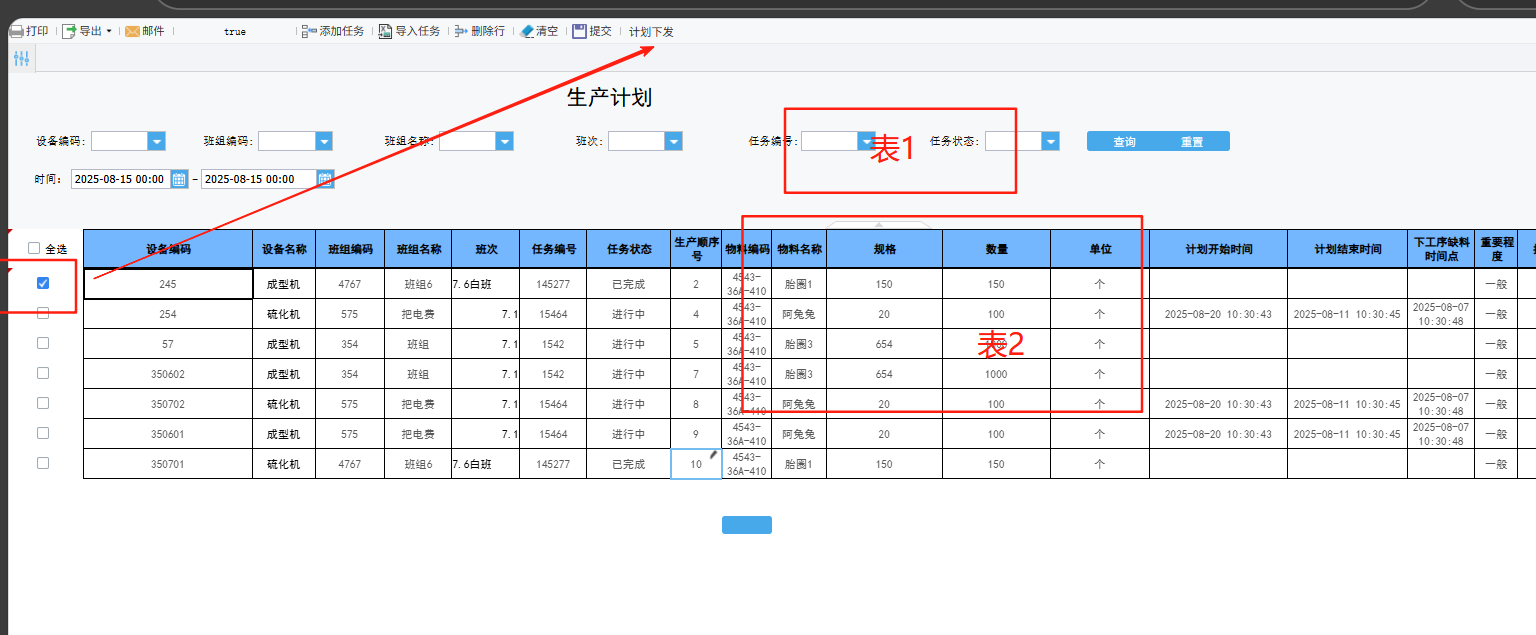The image size is (1536, 635).
Task: Click 添加任务 add task icon
Action: tap(309, 31)
